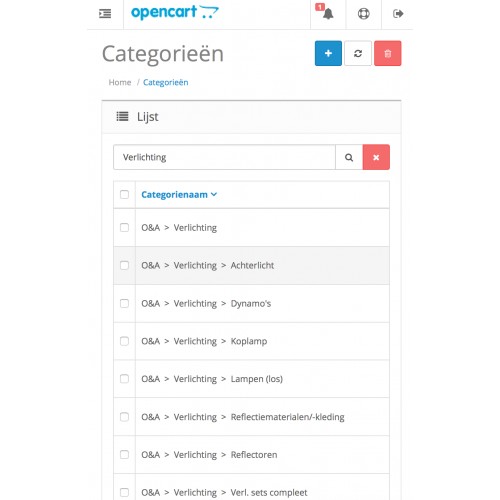Open the notifications bell
This screenshot has width=500, height=500.
[328, 14]
